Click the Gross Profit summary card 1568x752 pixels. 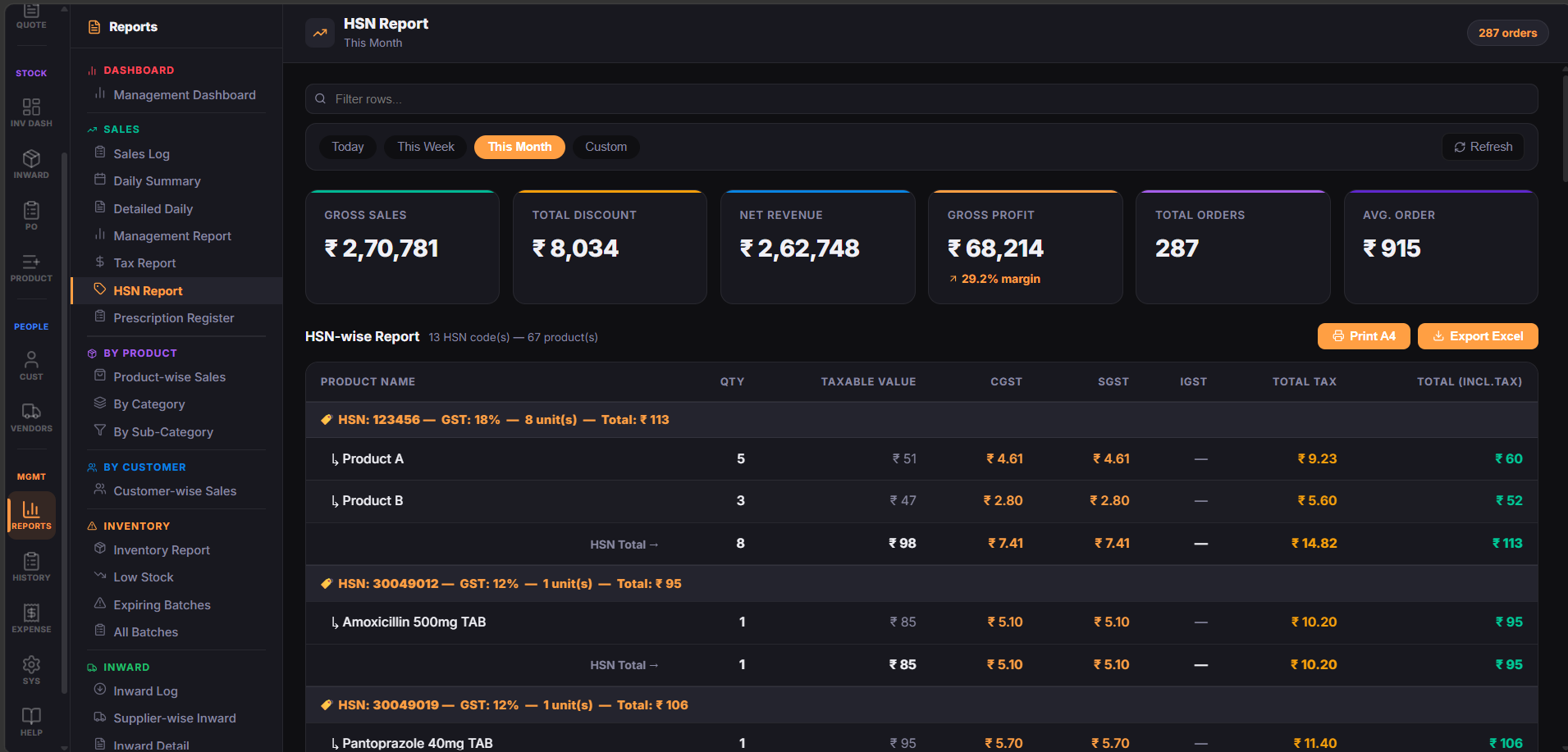tap(1025, 247)
